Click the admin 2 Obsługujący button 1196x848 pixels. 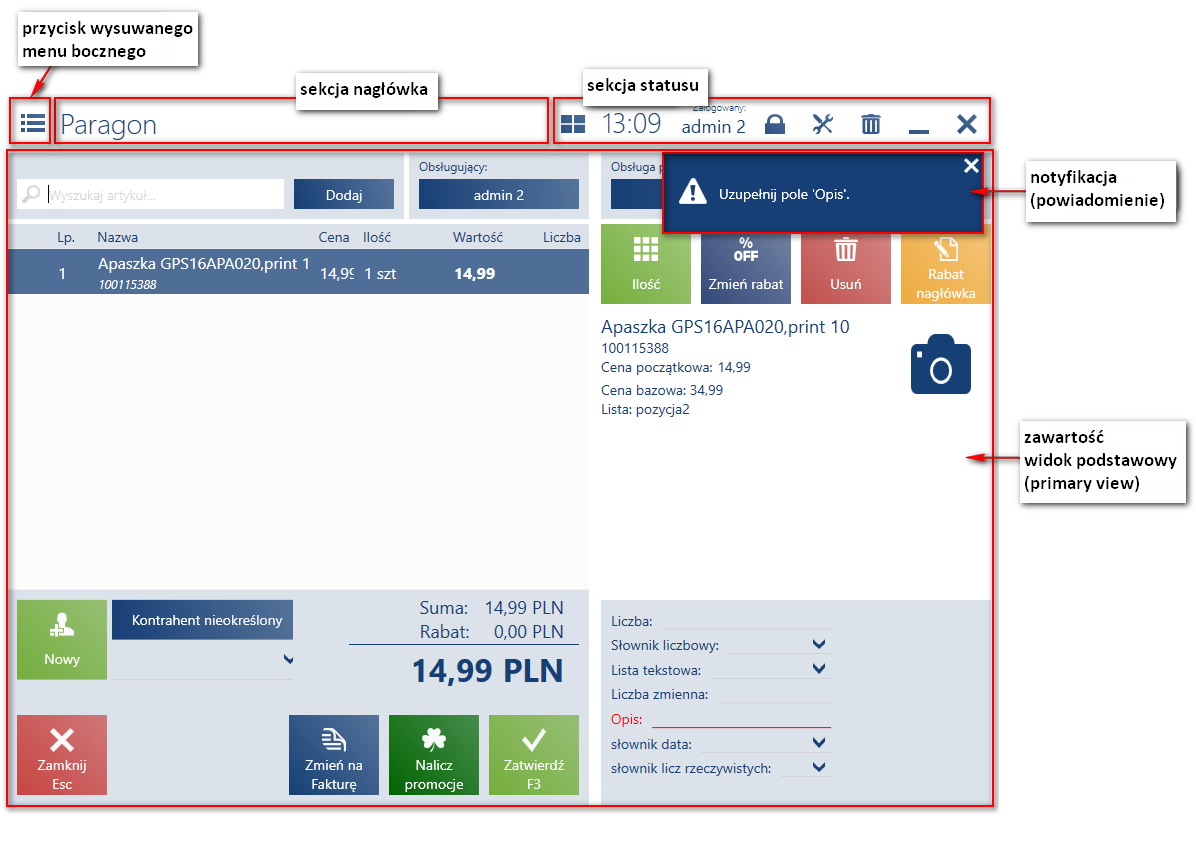(499, 194)
